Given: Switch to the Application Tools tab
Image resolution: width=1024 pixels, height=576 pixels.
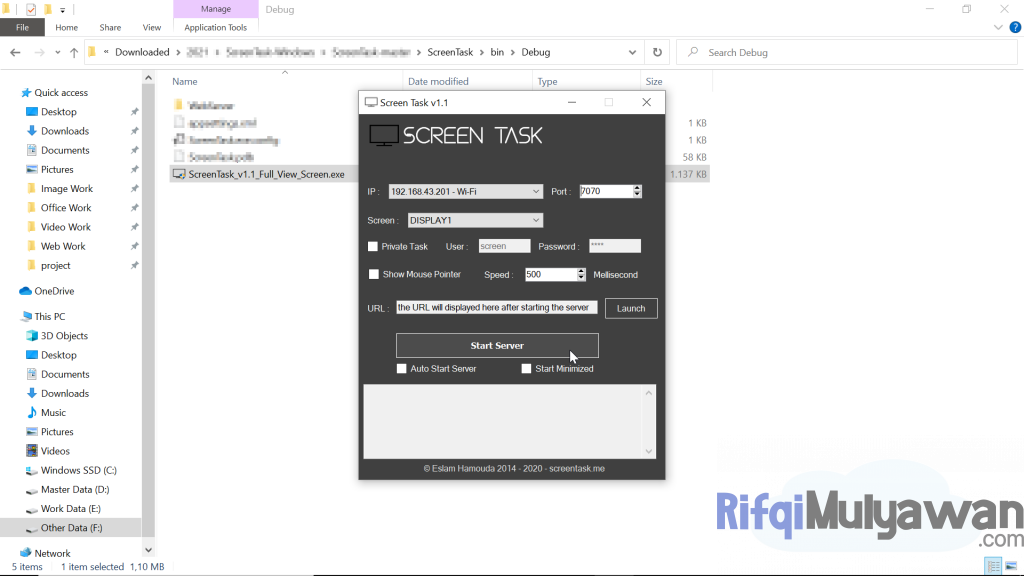Looking at the screenshot, I should (216, 28).
